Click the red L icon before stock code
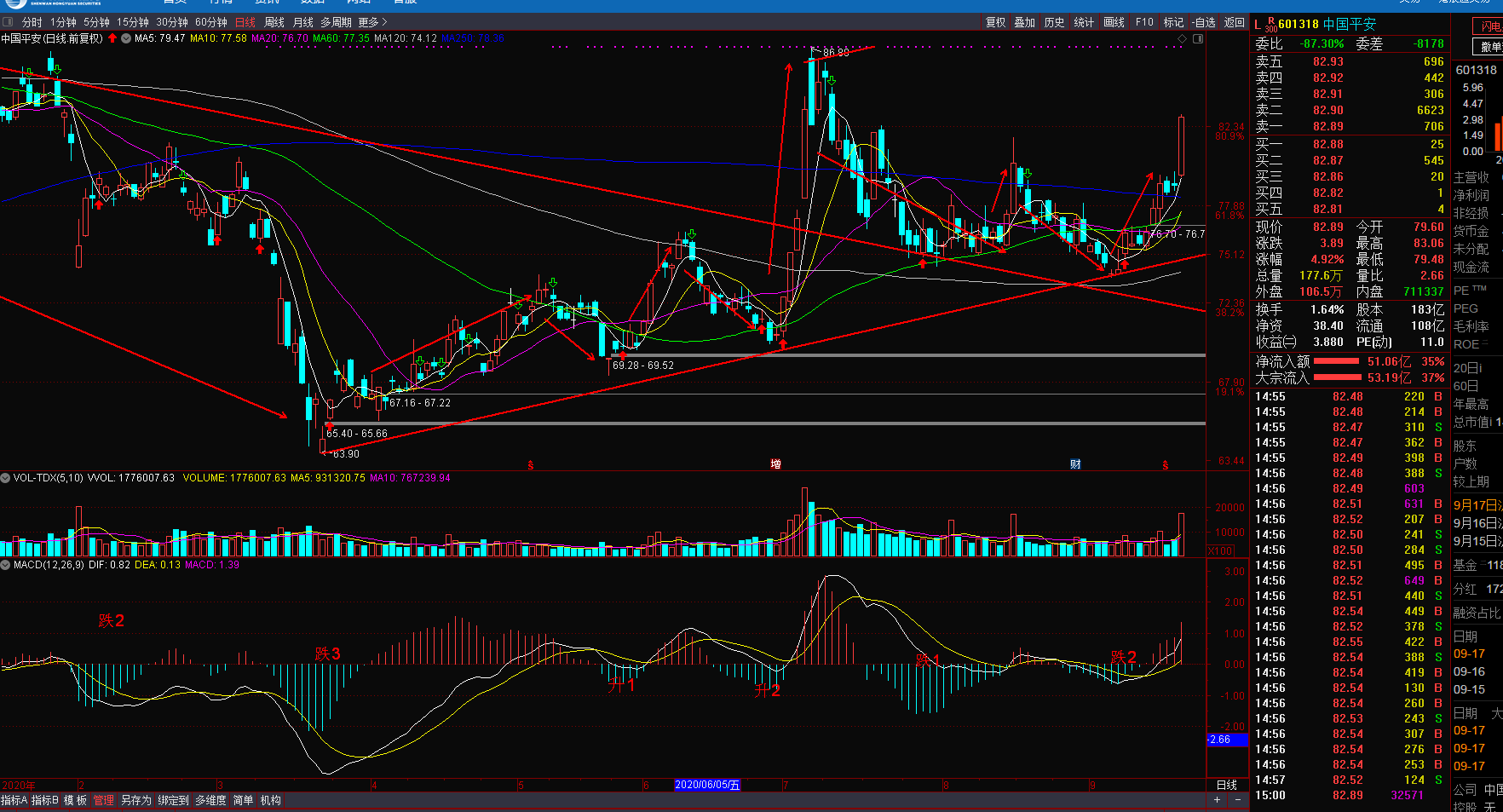The image size is (1503, 812). [1258, 25]
